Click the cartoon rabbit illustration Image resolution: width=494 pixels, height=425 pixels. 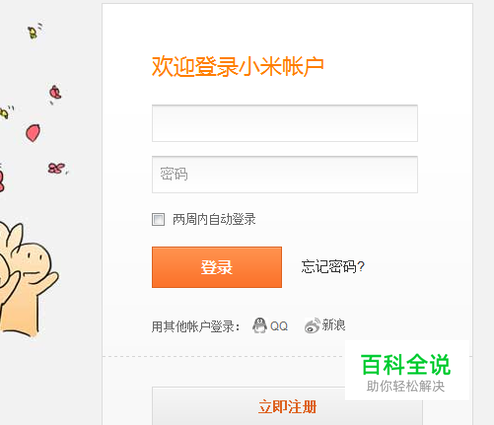(25, 279)
